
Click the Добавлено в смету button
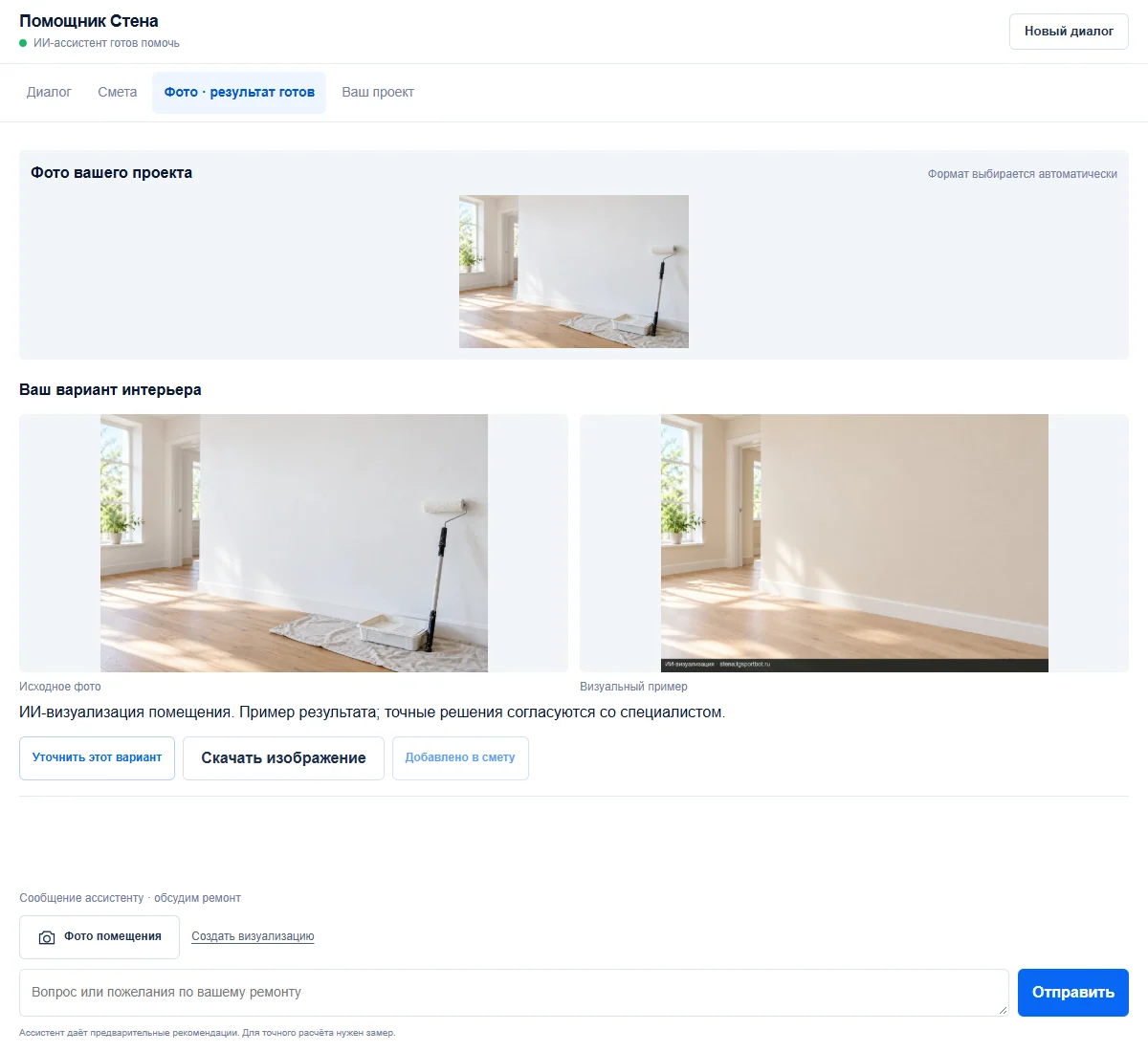pos(460,757)
